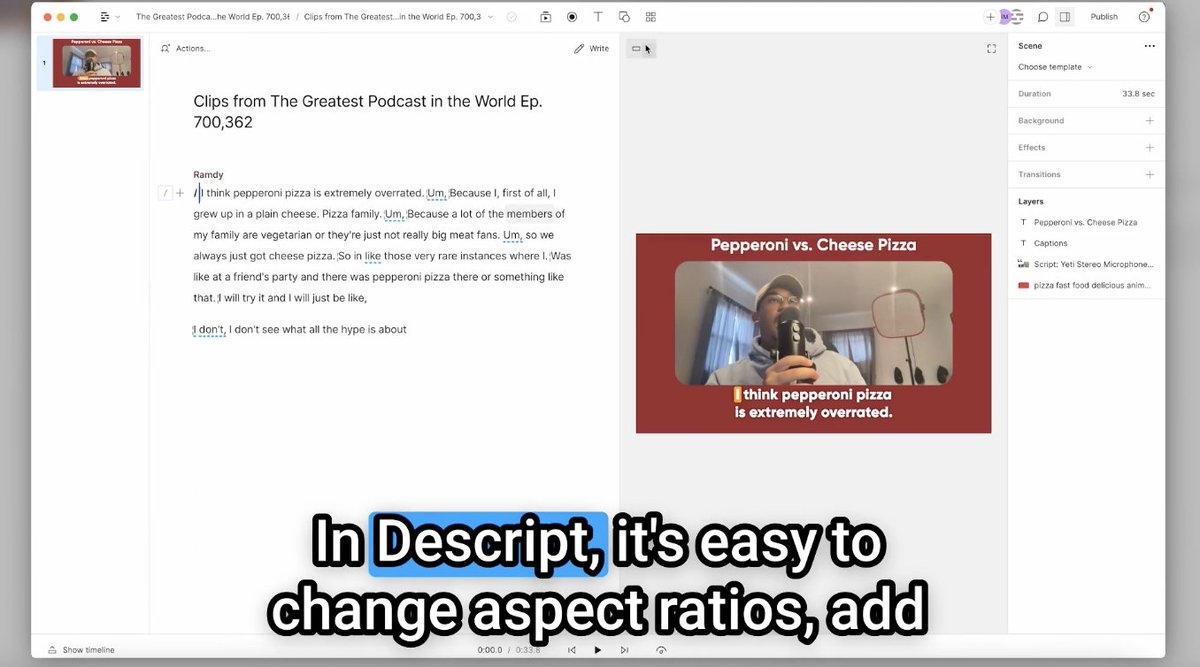1200x667 pixels.
Task: Click the Scene heading in properties panel
Action: (1030, 46)
